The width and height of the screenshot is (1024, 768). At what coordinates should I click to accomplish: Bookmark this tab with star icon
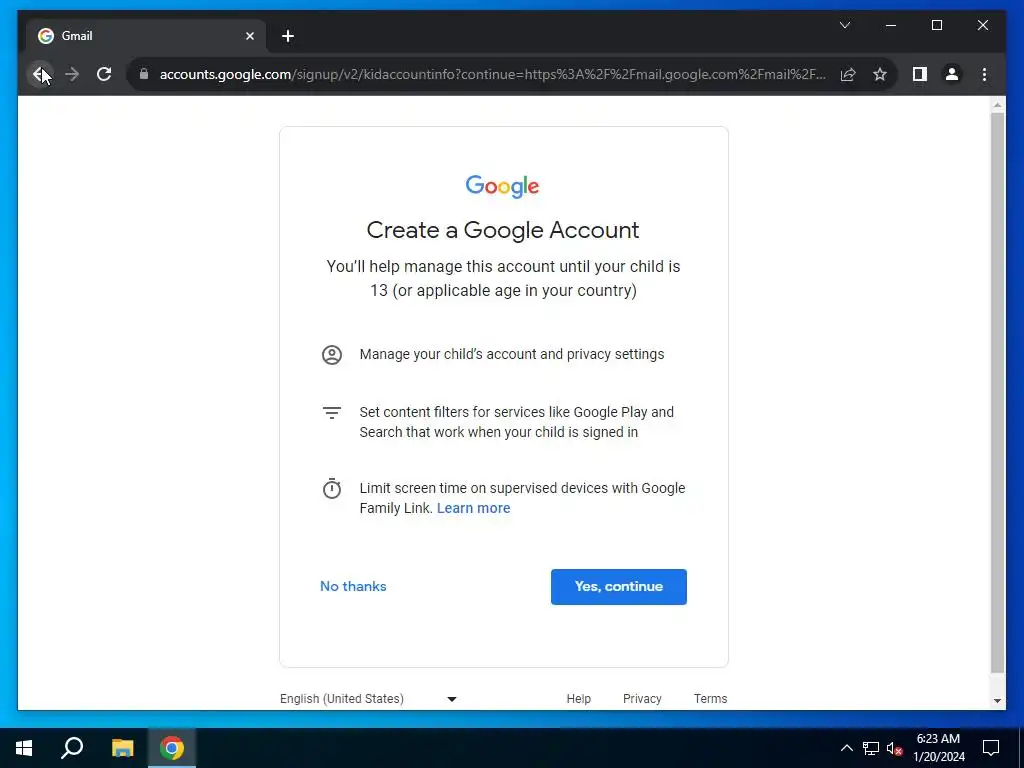coord(880,74)
